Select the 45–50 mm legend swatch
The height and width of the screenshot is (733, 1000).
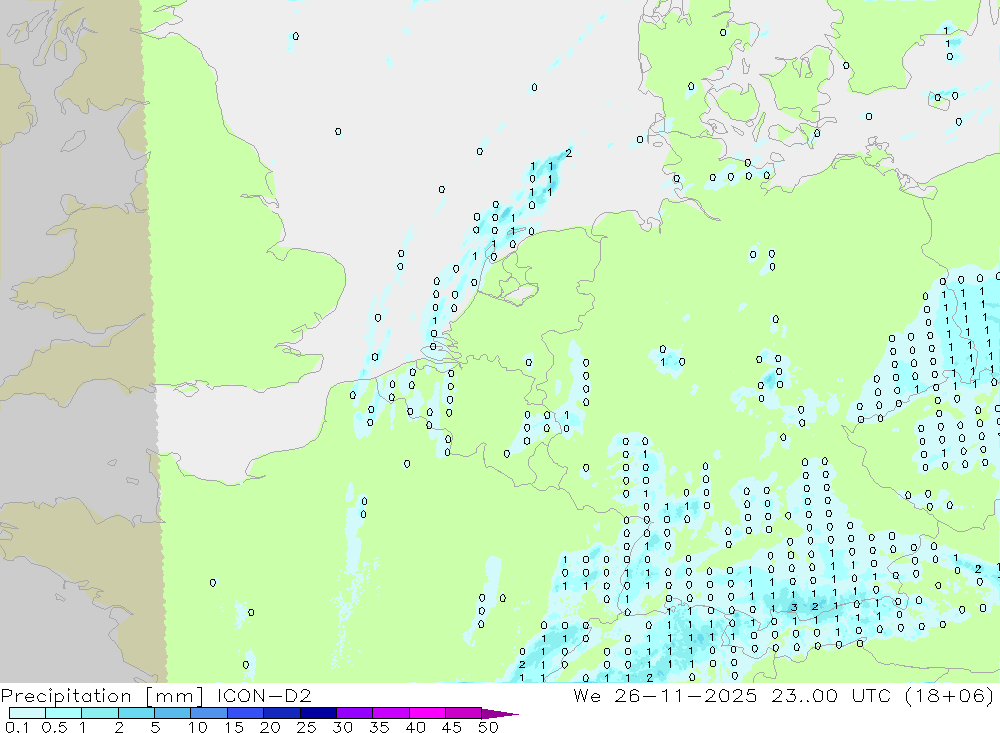(464, 713)
